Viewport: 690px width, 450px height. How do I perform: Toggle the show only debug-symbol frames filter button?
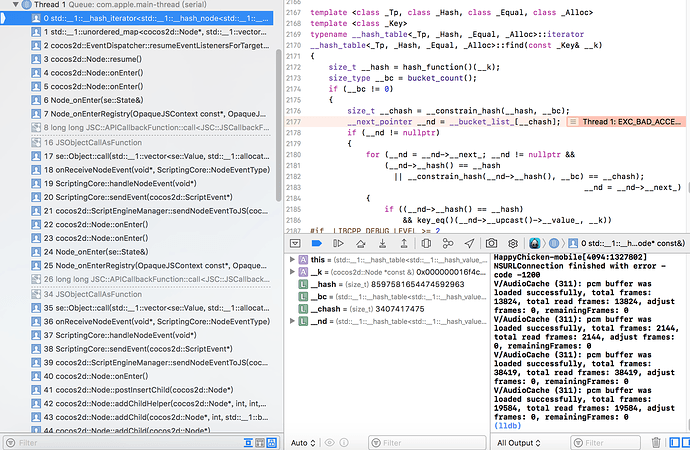point(260,443)
